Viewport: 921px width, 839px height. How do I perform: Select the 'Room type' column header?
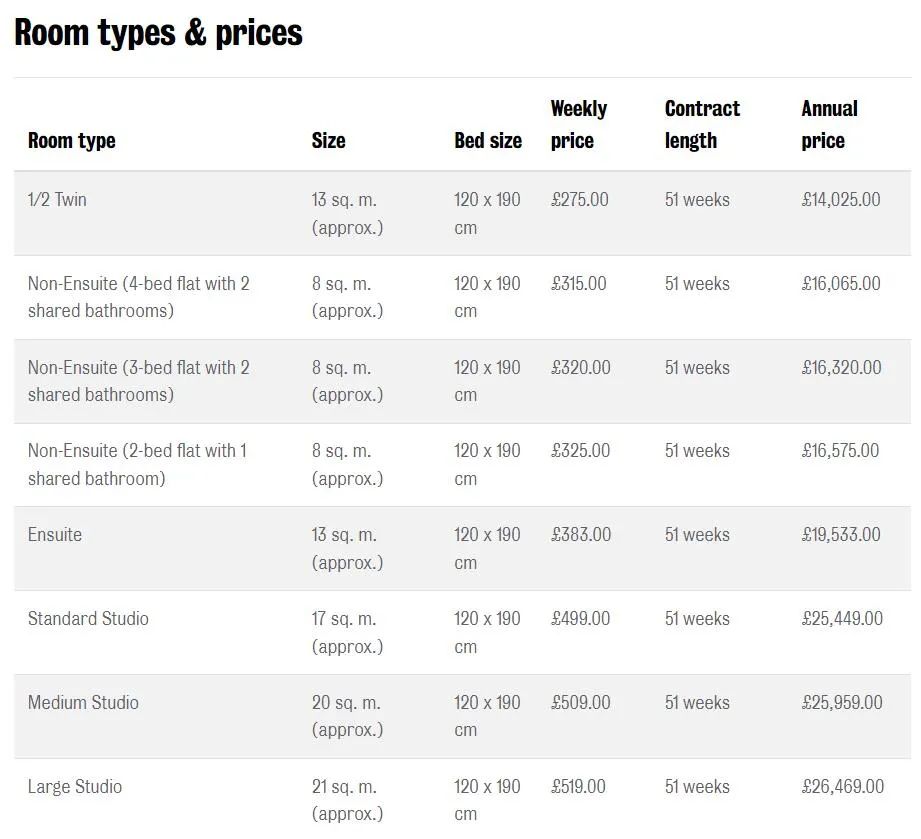72,141
